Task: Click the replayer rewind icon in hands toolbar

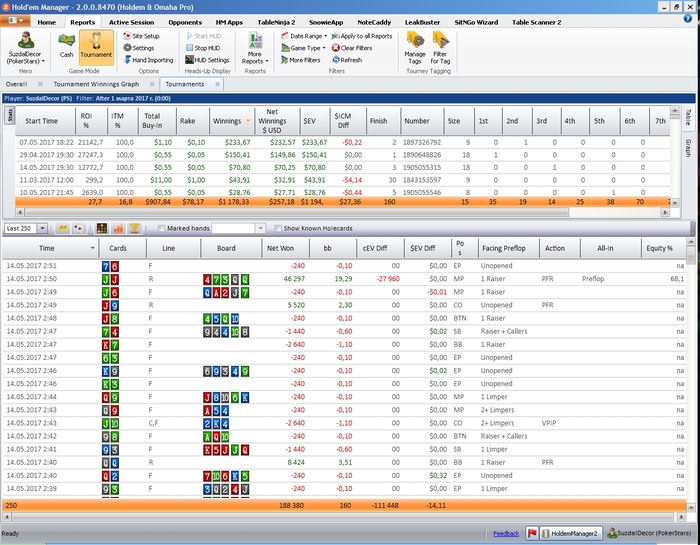Action: point(63,229)
